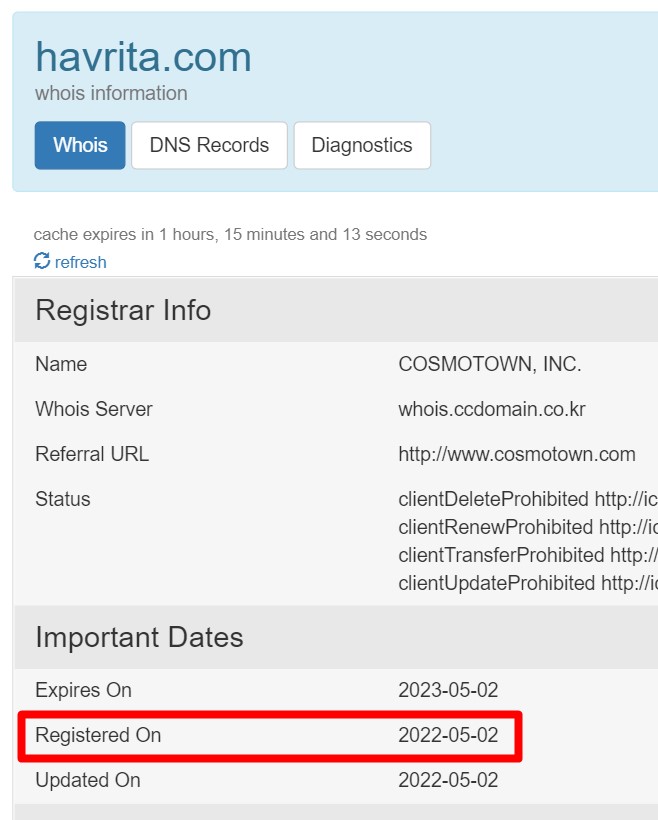
Task: Click the 'whois information' subtitle
Action: coord(111,93)
